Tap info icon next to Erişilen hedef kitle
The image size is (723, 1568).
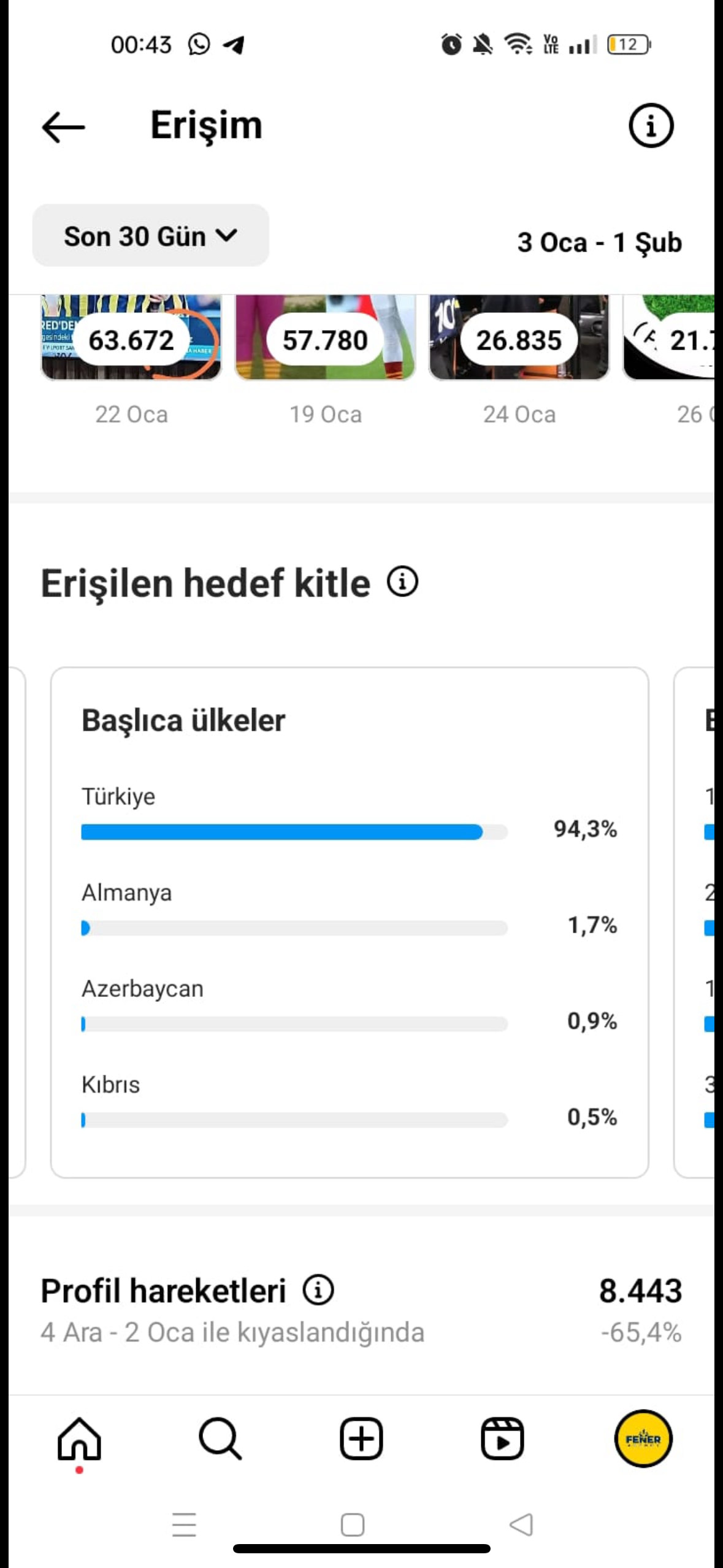pos(402,581)
